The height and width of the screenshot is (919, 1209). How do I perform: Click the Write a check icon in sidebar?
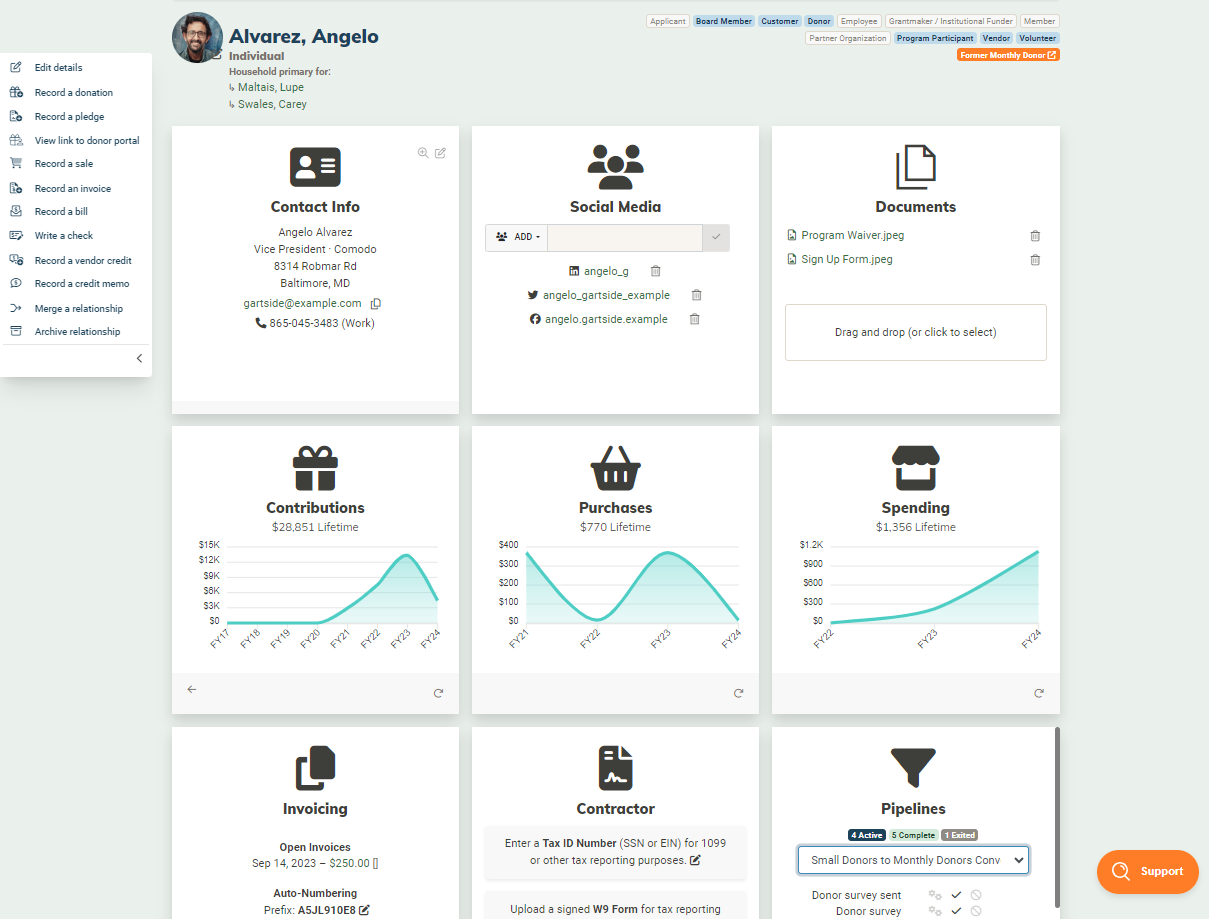click(x=16, y=235)
